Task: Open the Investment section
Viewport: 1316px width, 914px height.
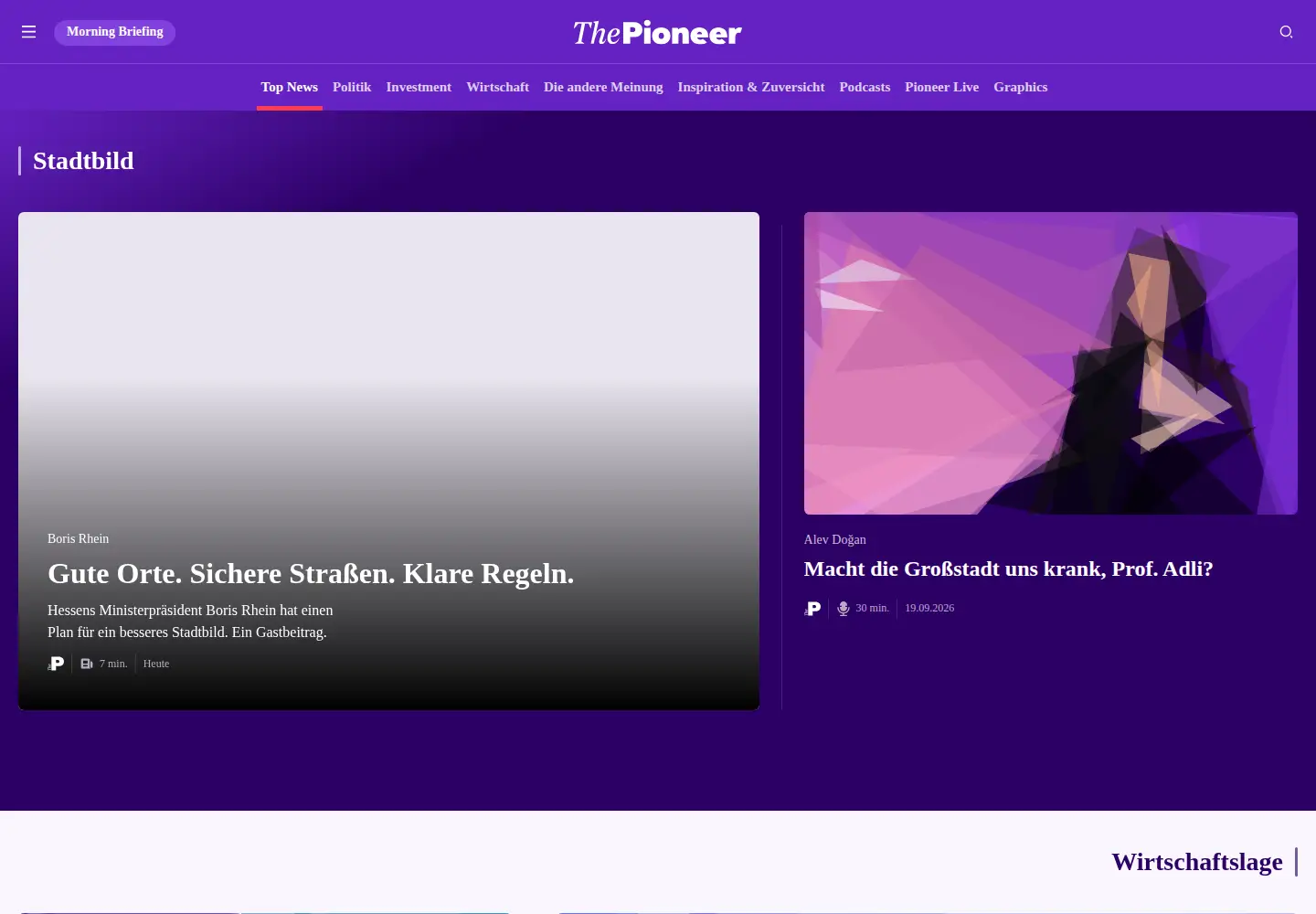Action: pos(419,87)
